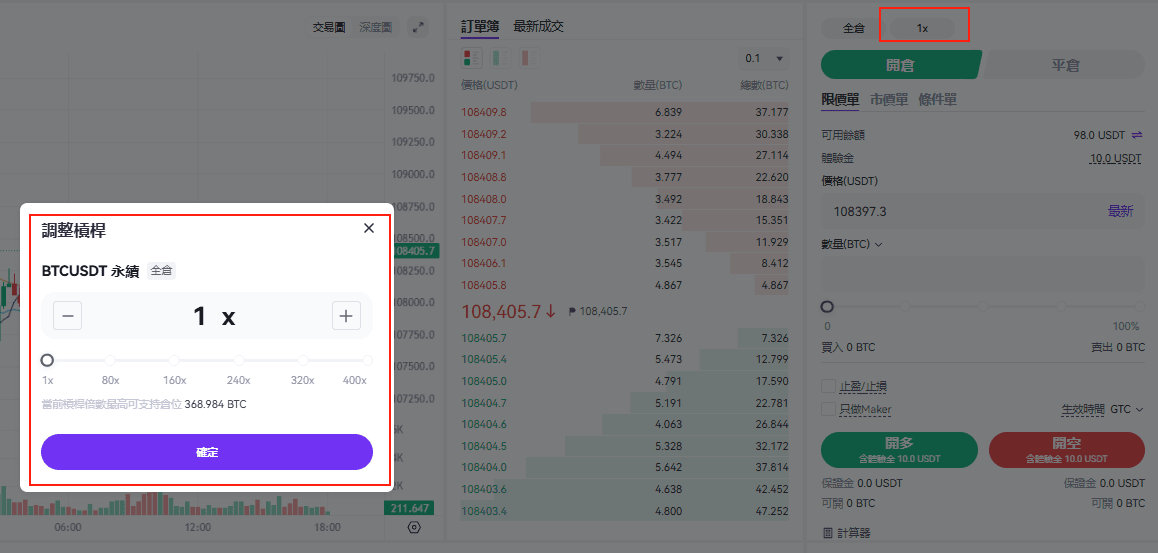The height and width of the screenshot is (553, 1158).
Task: Tick the 只做Maker checkbox
Action: 828,409
